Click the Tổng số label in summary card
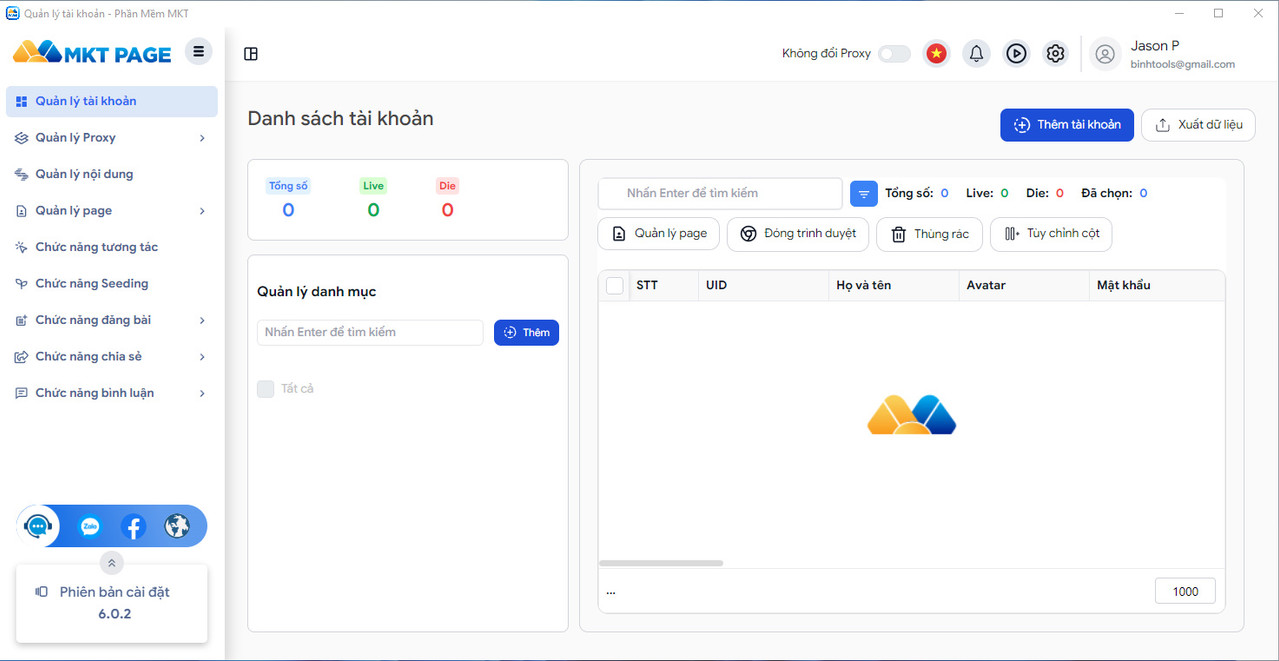The height and width of the screenshot is (661, 1279). tap(288, 186)
